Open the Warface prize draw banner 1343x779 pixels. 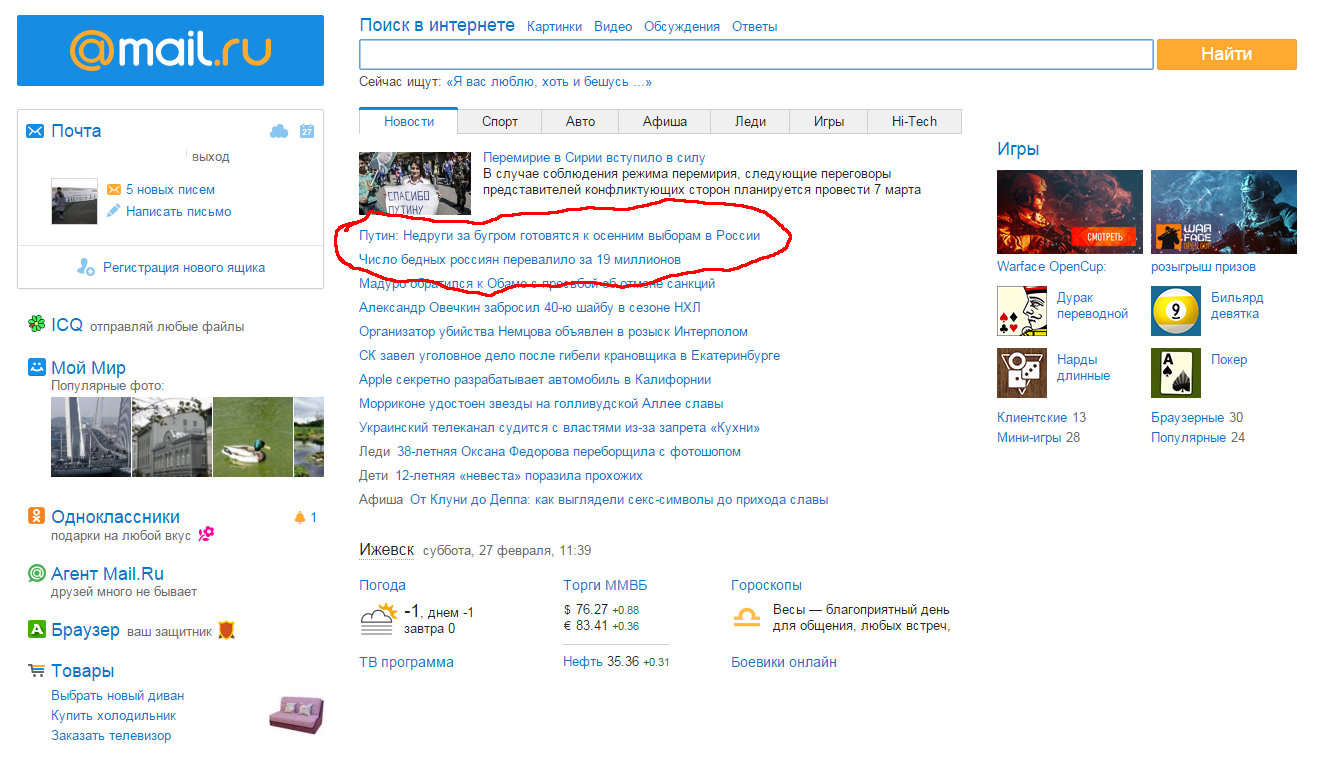click(1224, 211)
